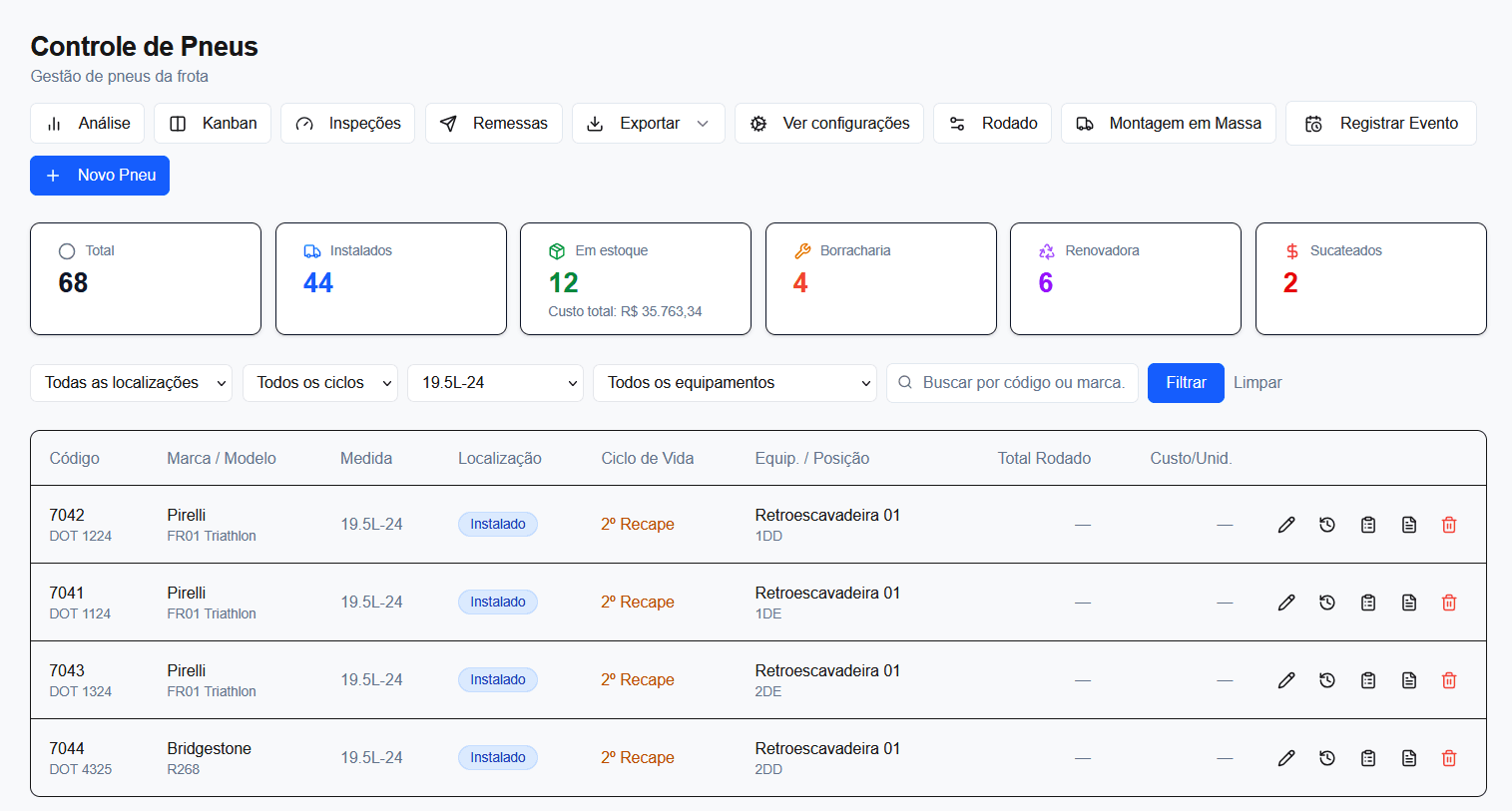Change the 19.5L-24 size filter dropdown
The width and height of the screenshot is (1512, 811).
pos(495,383)
